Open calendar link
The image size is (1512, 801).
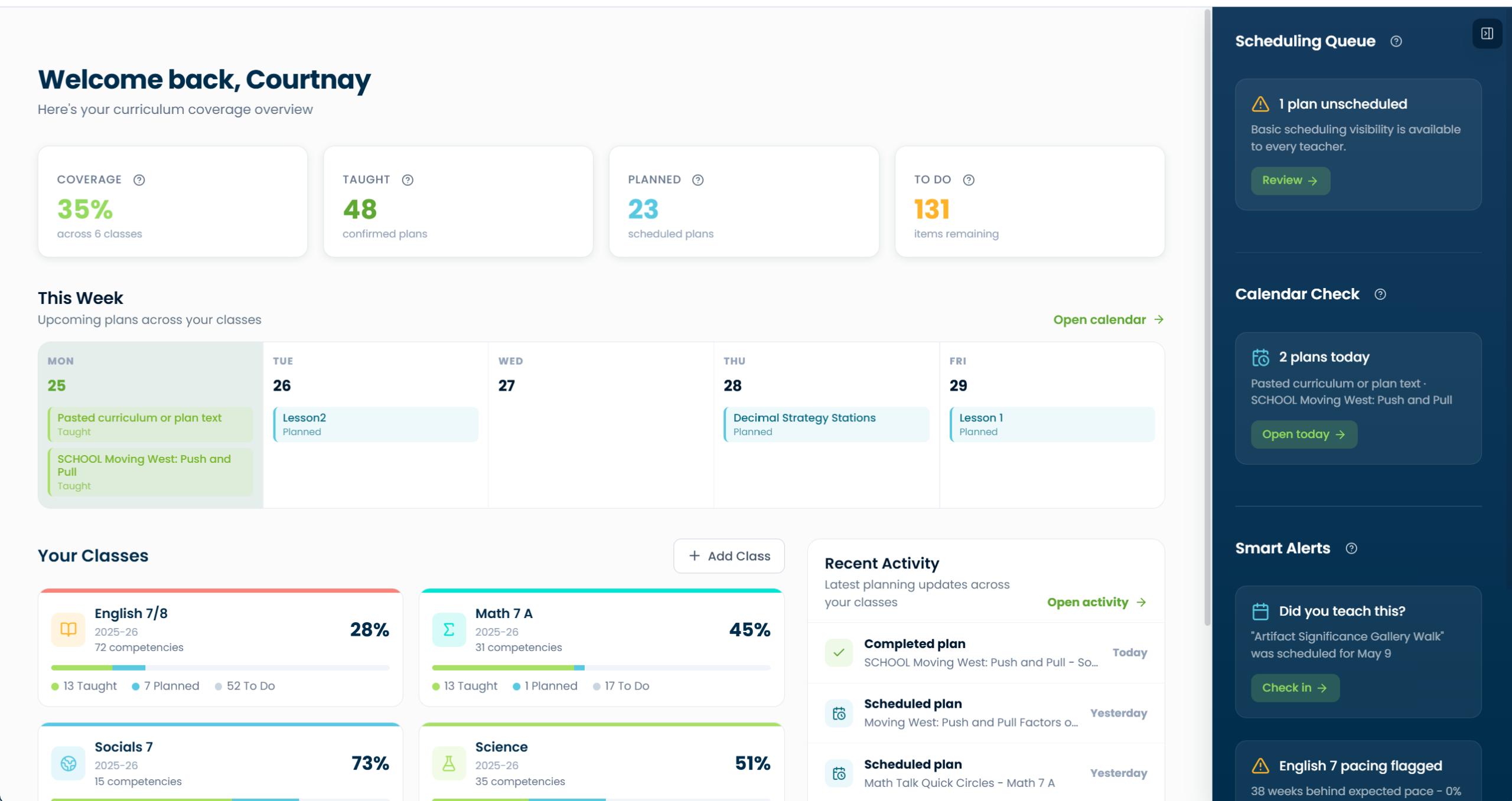point(1109,319)
